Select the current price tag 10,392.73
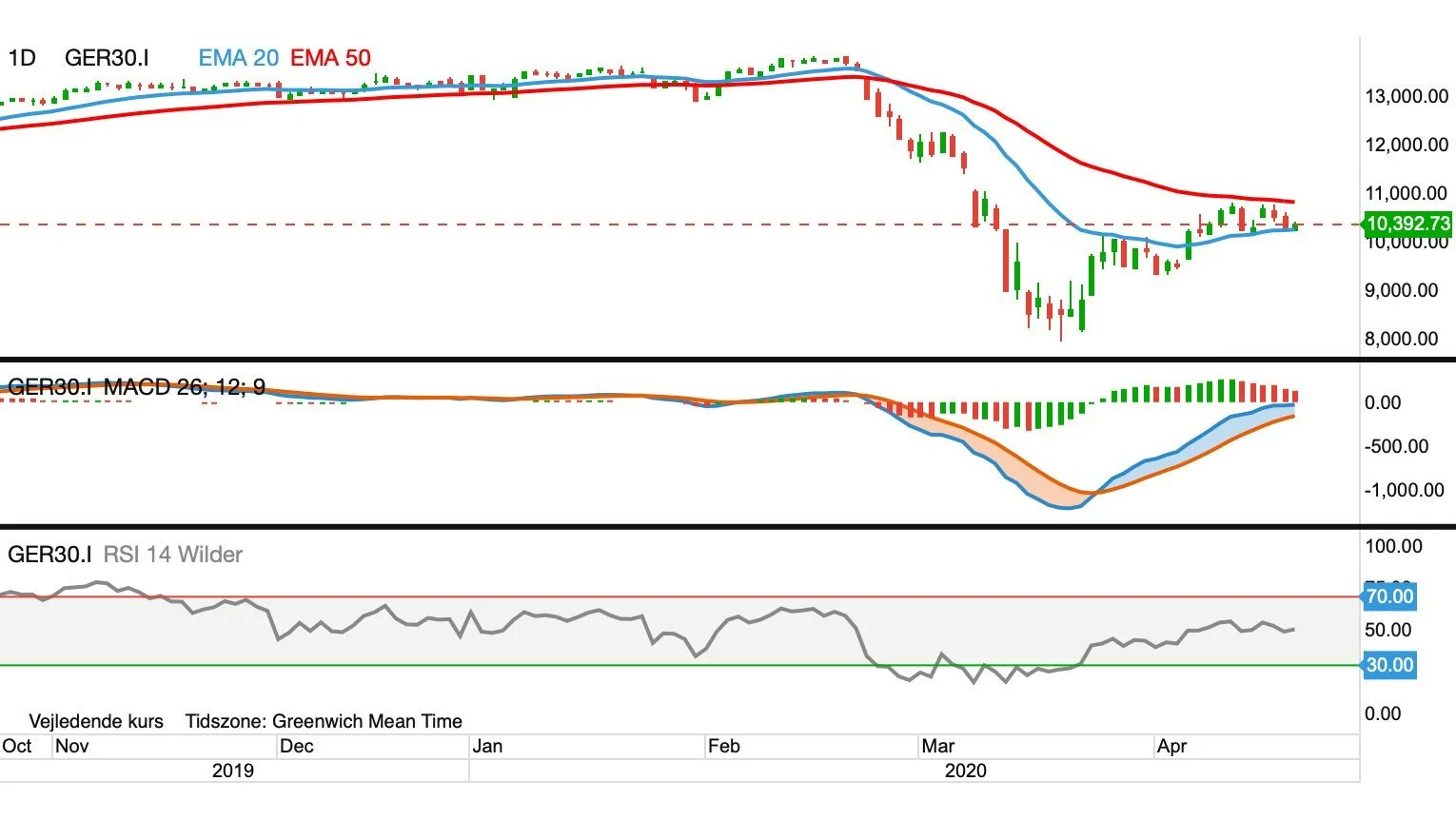The image size is (1456, 820). tap(1407, 225)
